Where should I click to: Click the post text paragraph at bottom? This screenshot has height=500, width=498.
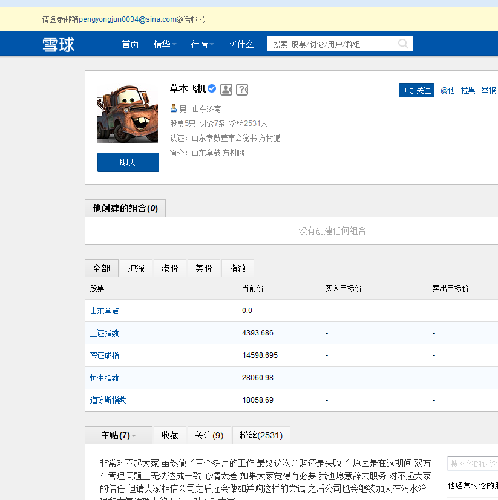click(265, 479)
